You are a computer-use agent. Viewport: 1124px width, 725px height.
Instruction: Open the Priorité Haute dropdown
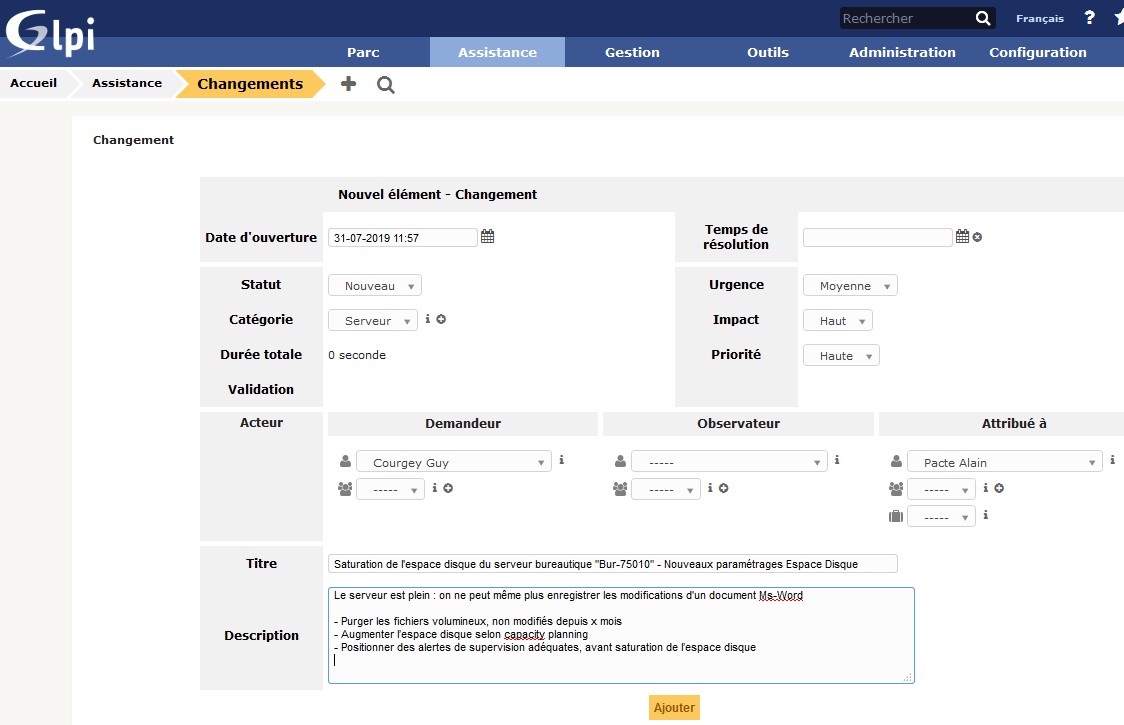point(842,356)
